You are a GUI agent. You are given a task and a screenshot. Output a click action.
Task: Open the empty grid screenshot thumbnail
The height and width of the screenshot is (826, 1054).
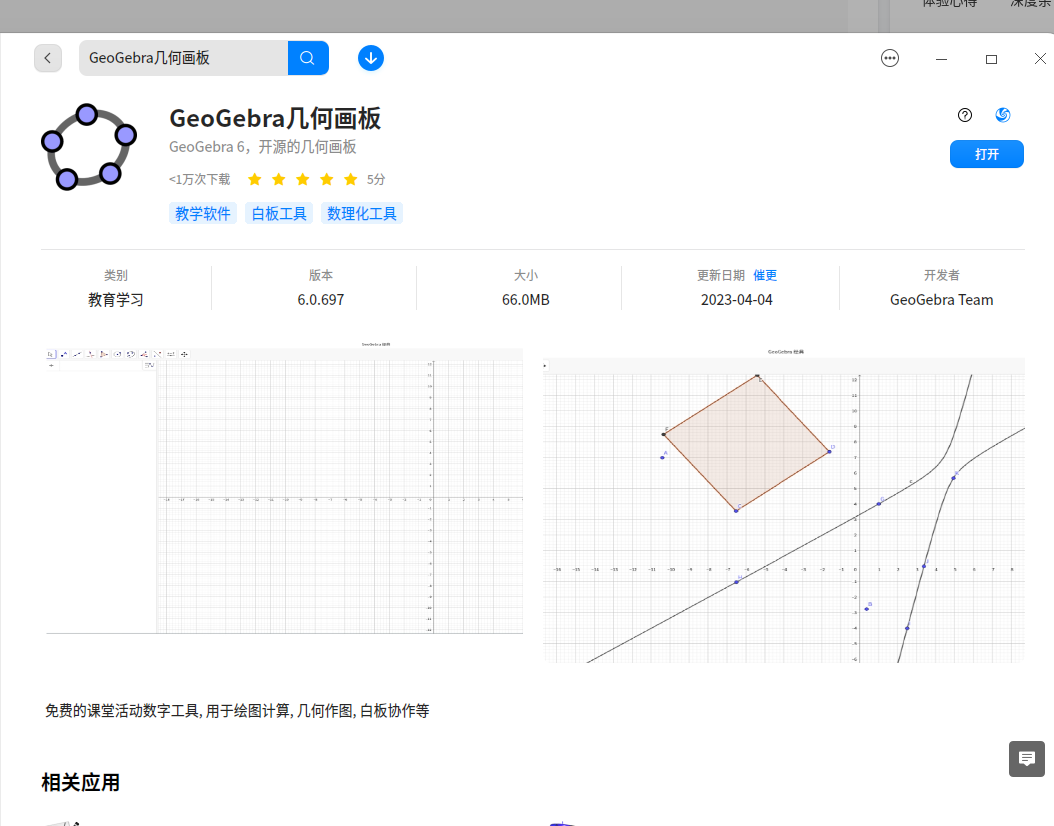pos(284,488)
